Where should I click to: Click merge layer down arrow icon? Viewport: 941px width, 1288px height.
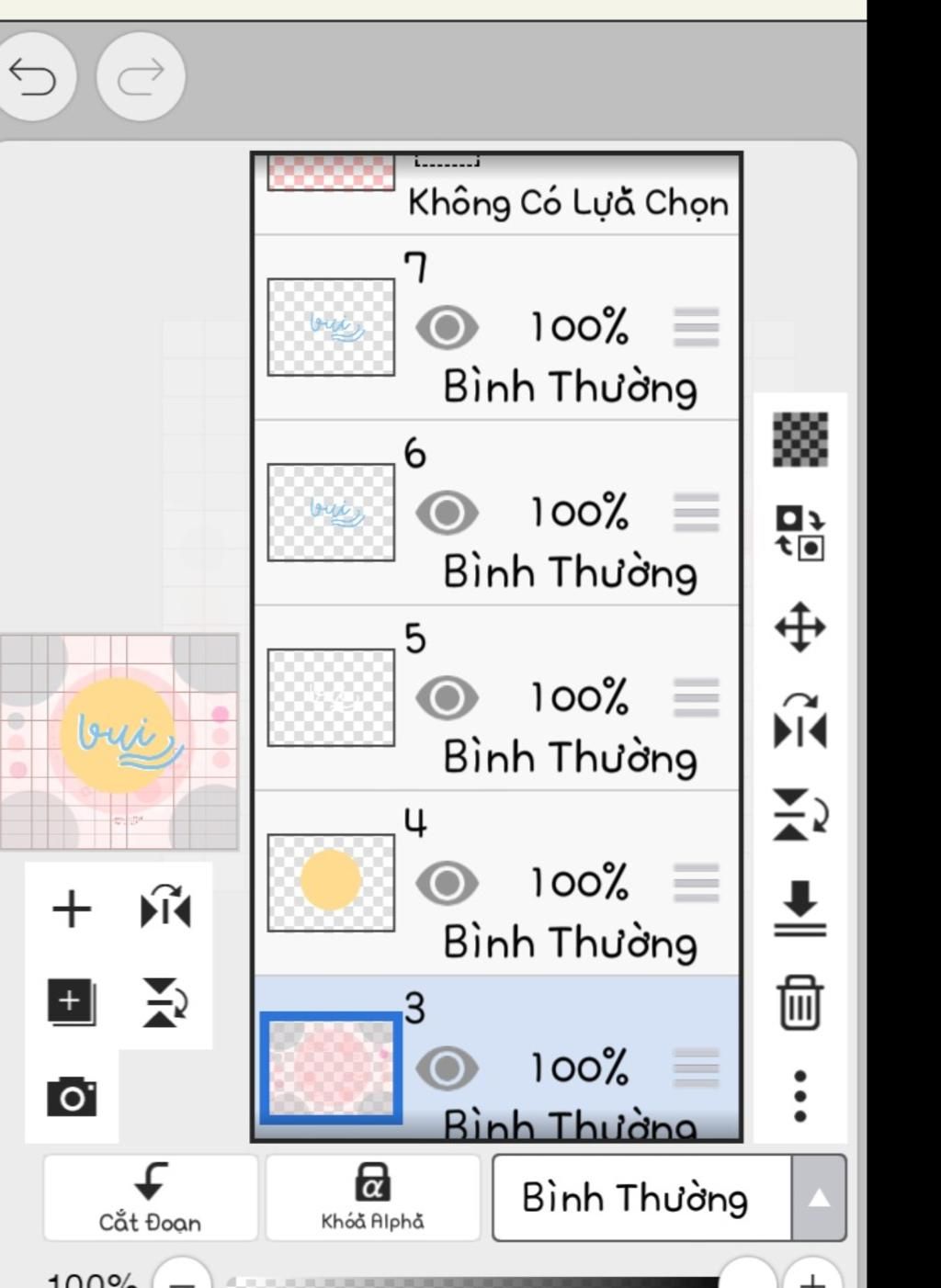click(x=800, y=910)
